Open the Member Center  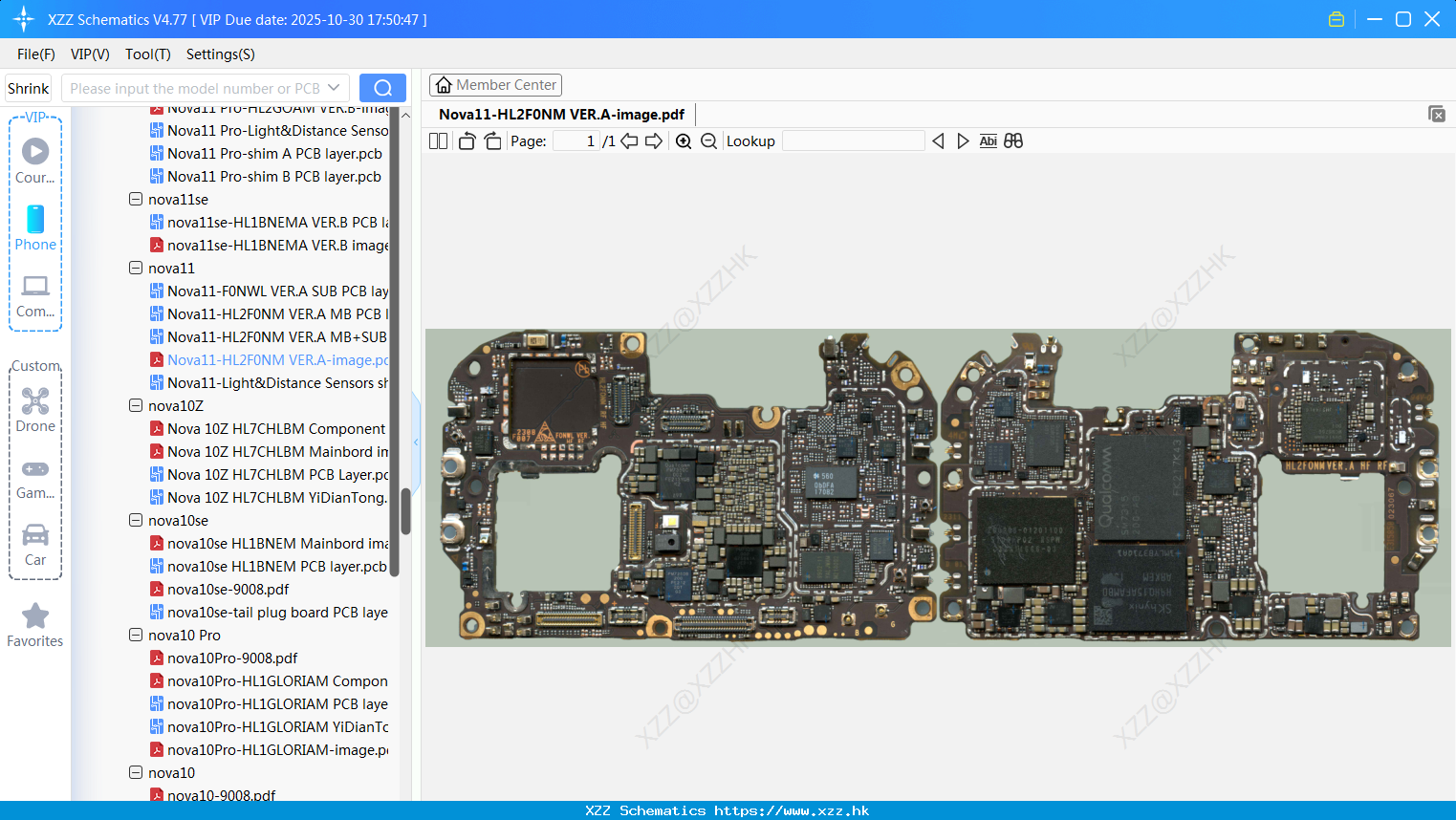tap(495, 85)
